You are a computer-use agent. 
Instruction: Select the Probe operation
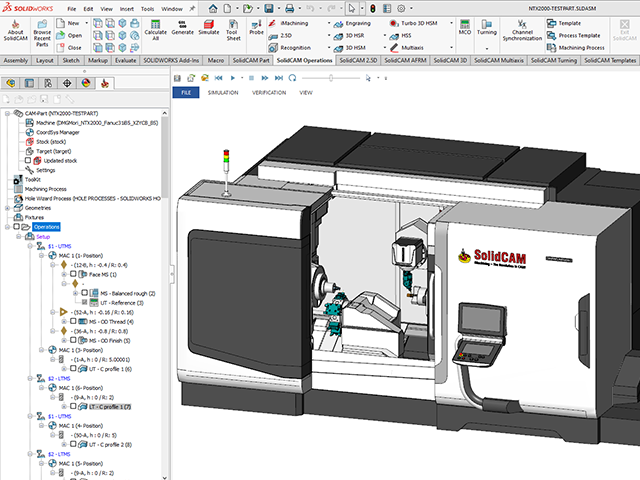click(256, 28)
